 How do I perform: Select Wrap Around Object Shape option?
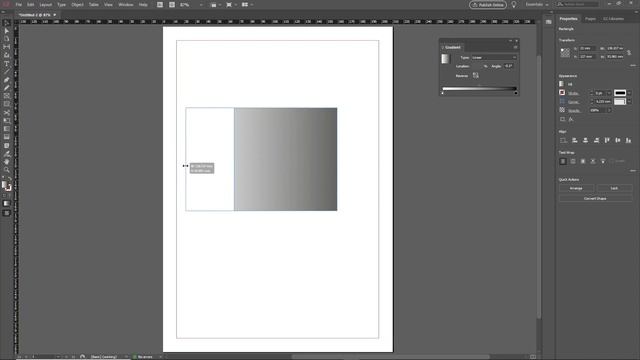coord(583,161)
